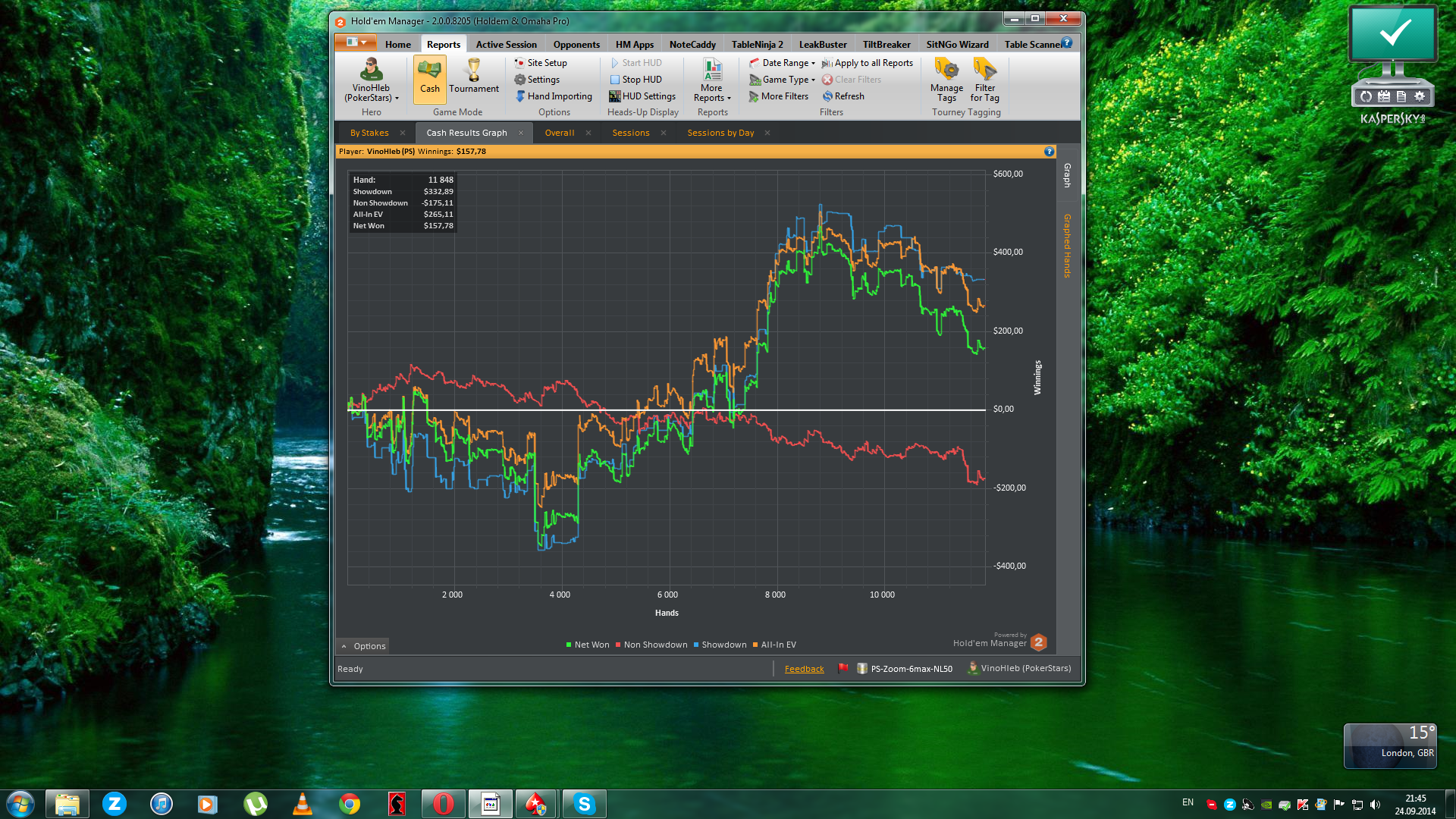
Task: Expand Game Type filter dropdown
Action: point(781,80)
